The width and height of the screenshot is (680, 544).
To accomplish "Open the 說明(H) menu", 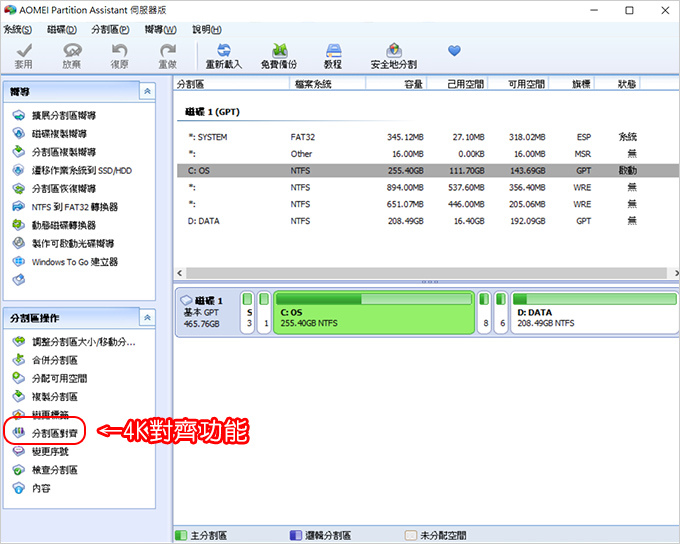I will 207,29.
